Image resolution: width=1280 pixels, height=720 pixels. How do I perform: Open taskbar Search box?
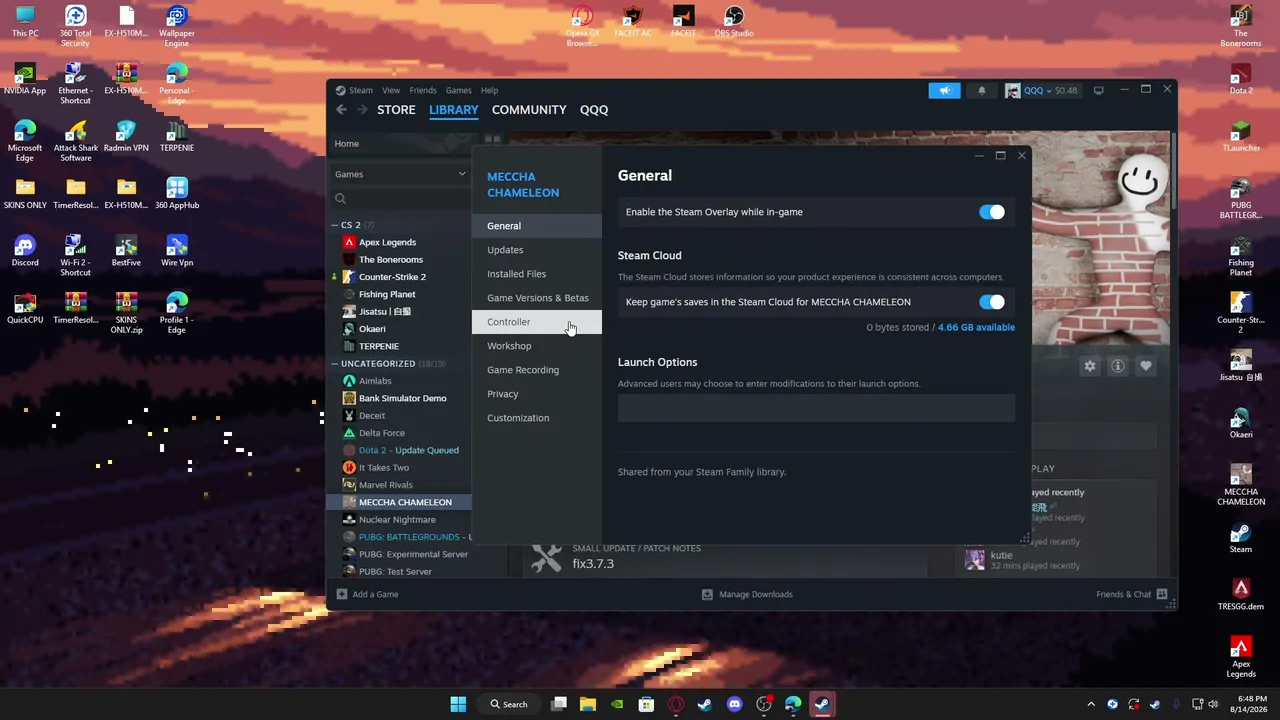pos(509,704)
